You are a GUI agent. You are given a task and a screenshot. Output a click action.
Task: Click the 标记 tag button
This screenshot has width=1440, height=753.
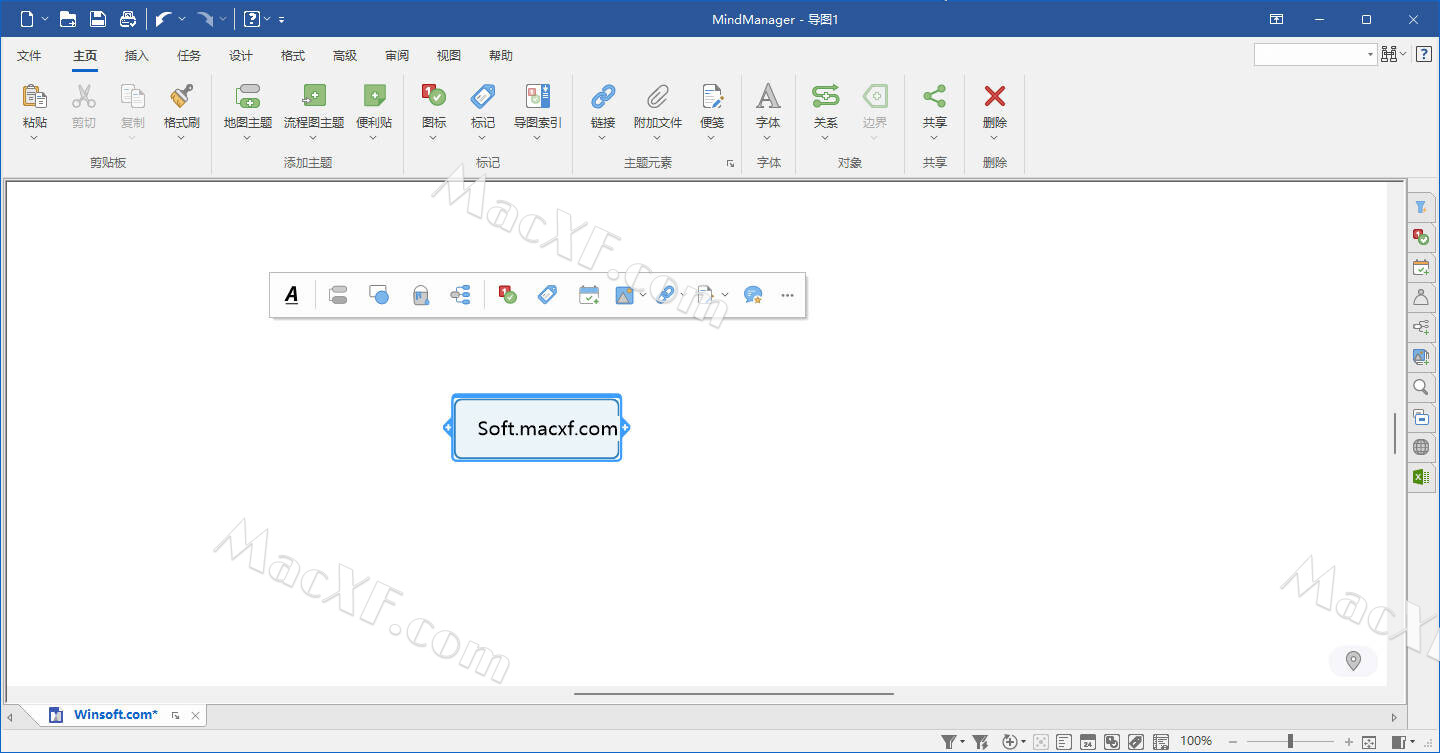483,107
